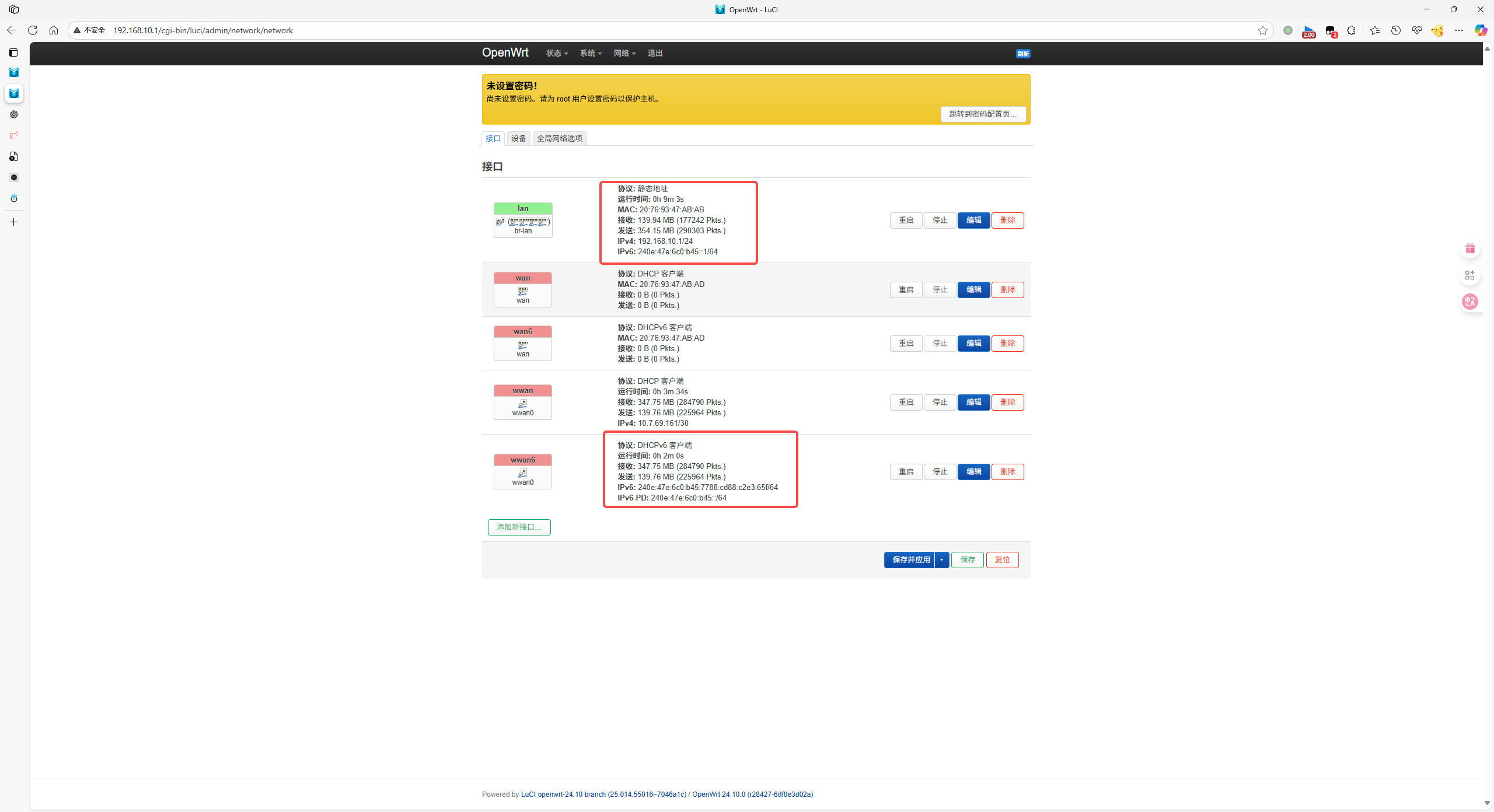Open the 系统 (System) menu

click(x=590, y=53)
